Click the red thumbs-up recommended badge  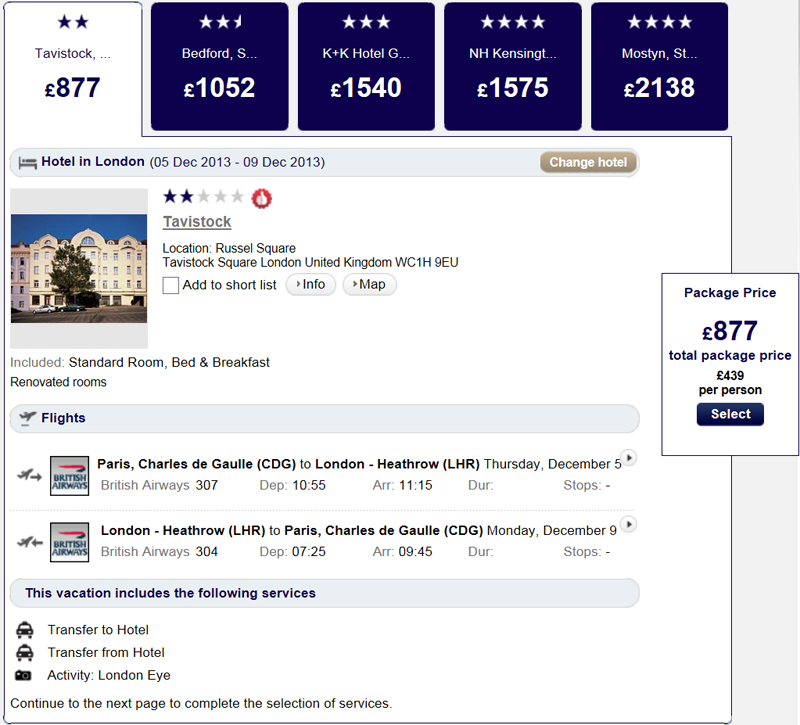tap(262, 198)
